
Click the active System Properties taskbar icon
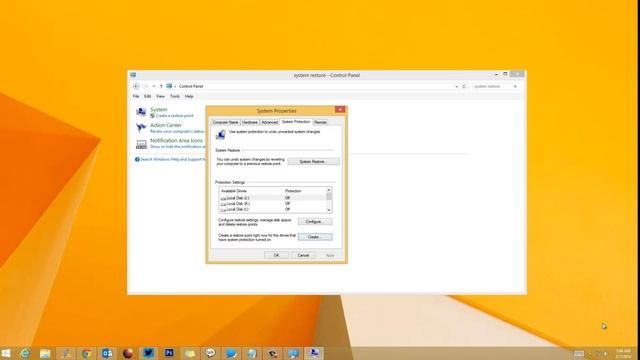(x=314, y=353)
